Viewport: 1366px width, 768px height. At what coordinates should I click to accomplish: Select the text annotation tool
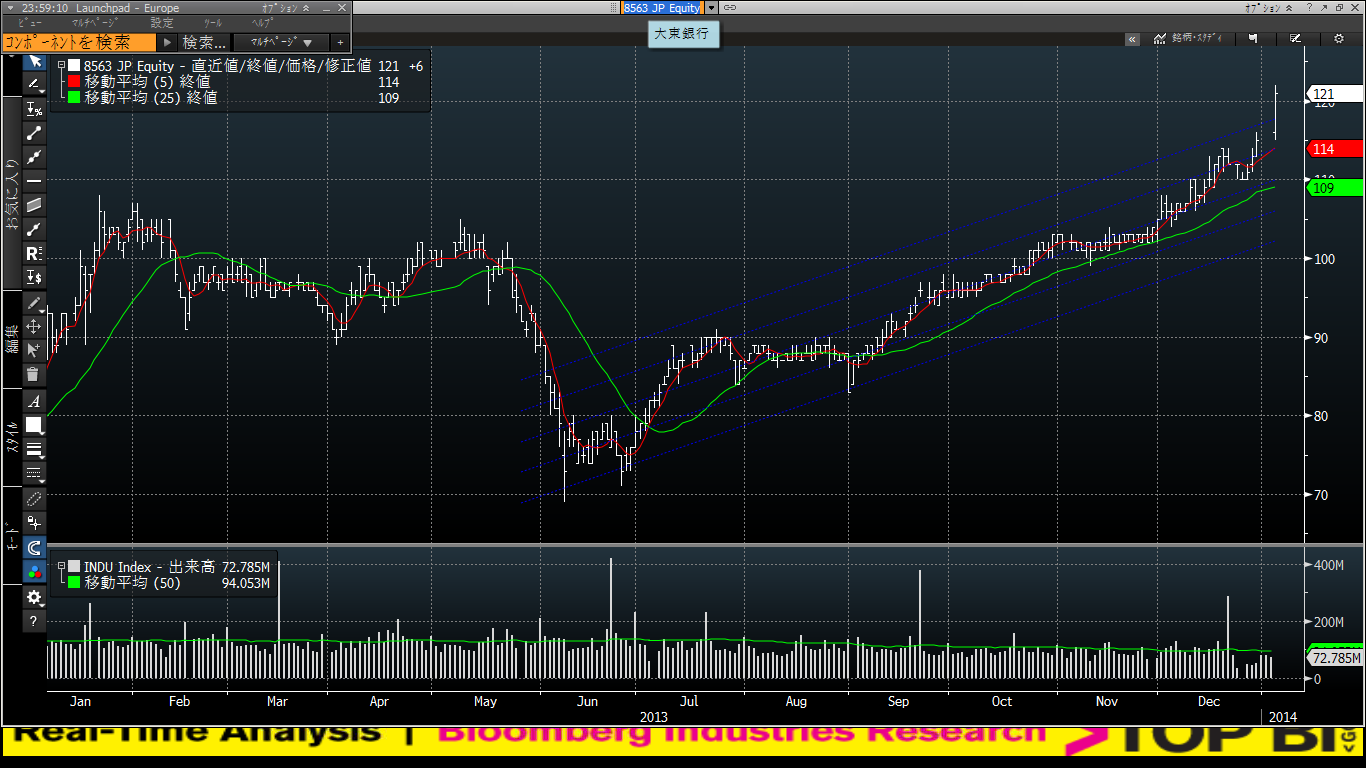pos(34,401)
